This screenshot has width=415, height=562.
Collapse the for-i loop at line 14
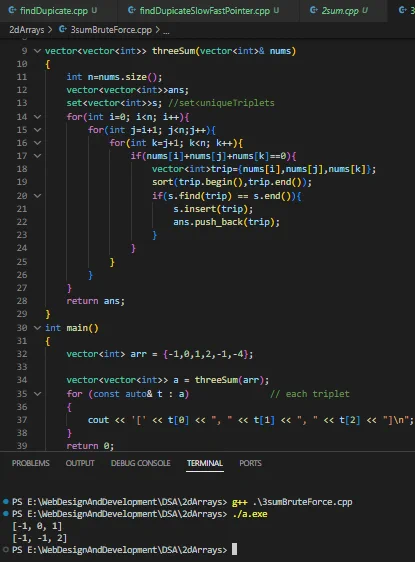point(37,117)
